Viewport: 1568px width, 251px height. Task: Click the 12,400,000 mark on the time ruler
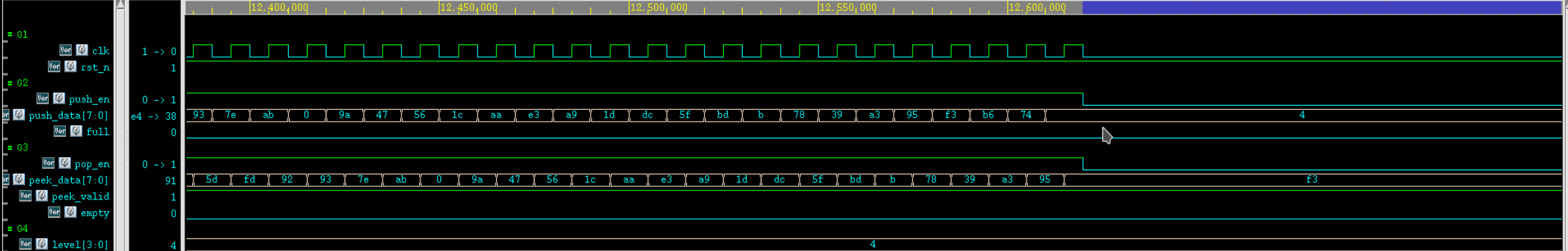click(x=279, y=7)
